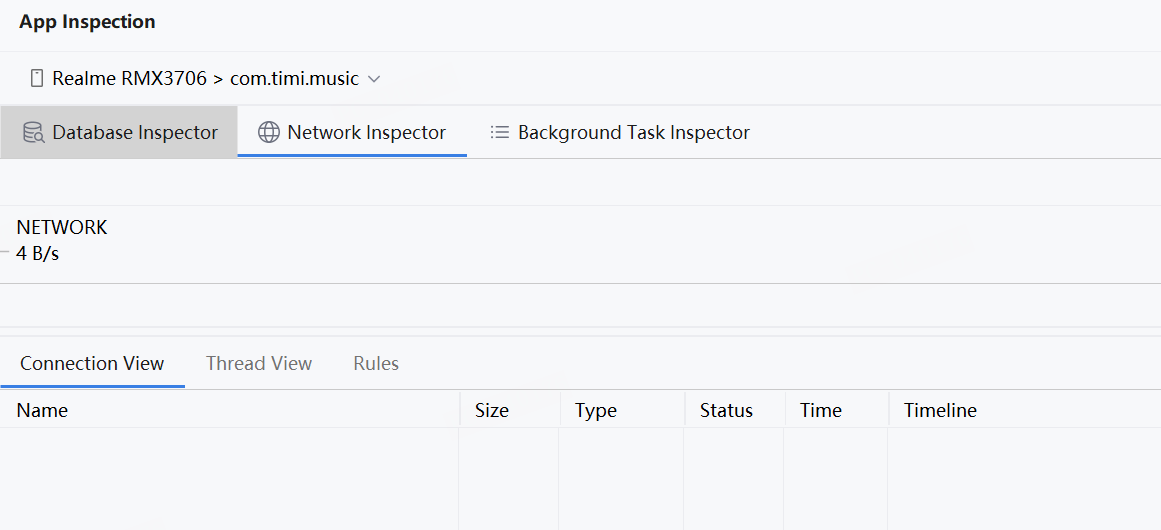Expand the chevron next to com.timi.music
This screenshot has width=1161, height=530.
375,78
